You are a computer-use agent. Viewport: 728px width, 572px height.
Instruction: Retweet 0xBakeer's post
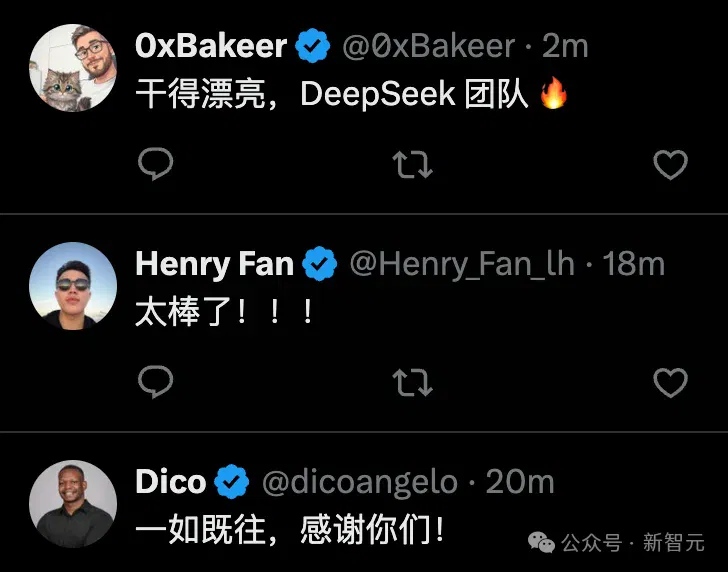coord(412,164)
